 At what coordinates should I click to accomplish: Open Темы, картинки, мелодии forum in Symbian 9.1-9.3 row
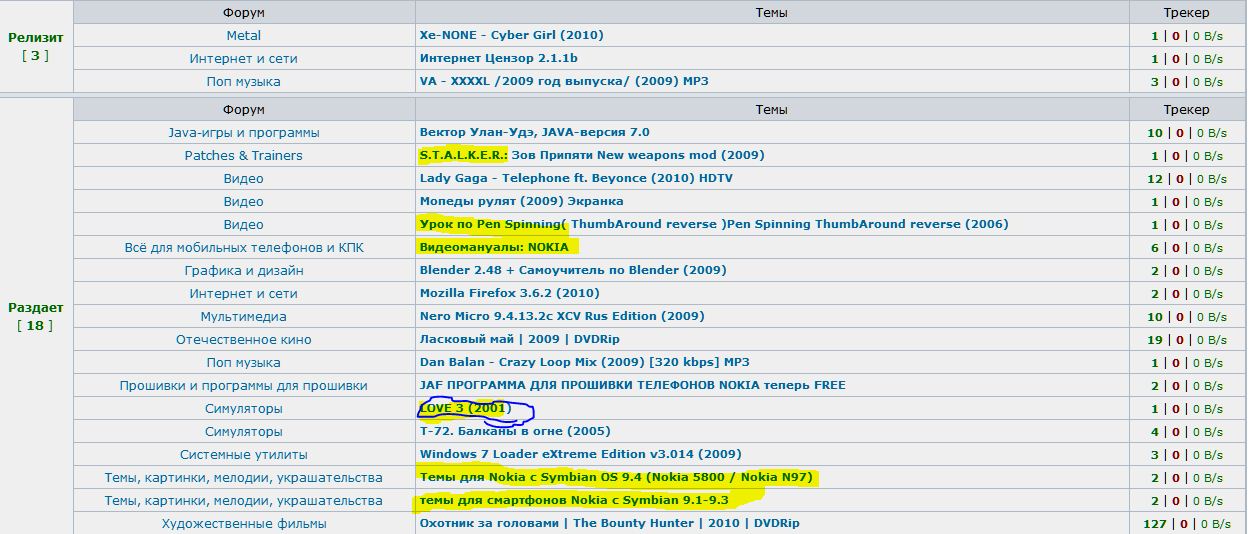pyautogui.click(x=243, y=500)
